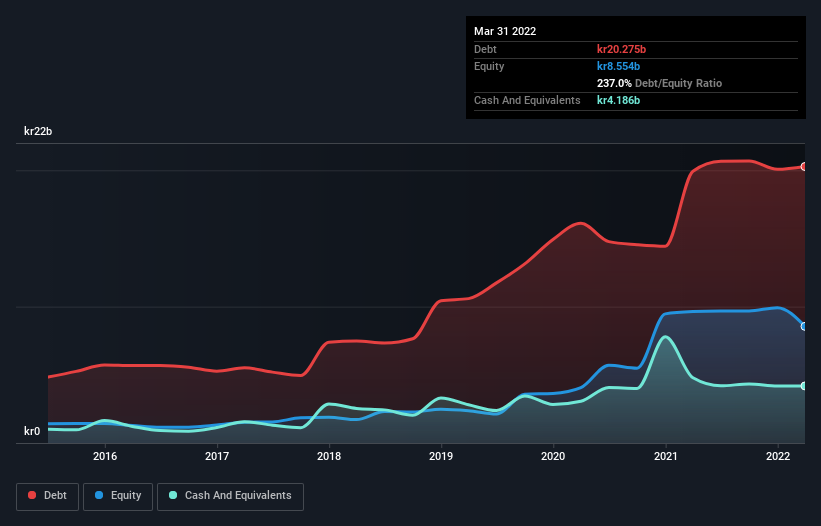Click the Debt label in tooltip

(485, 49)
